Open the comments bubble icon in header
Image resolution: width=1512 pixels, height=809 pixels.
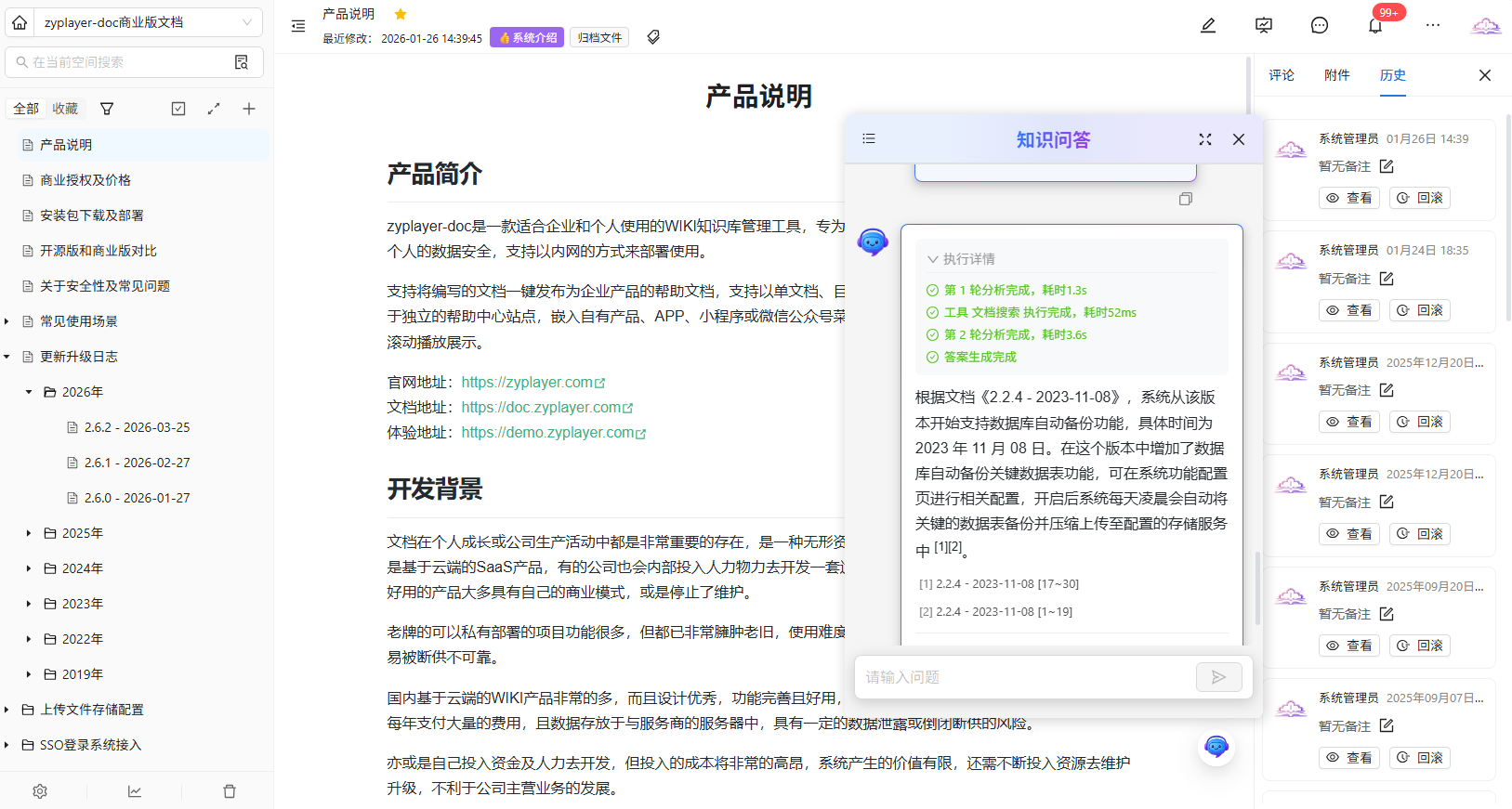pyautogui.click(x=1320, y=25)
